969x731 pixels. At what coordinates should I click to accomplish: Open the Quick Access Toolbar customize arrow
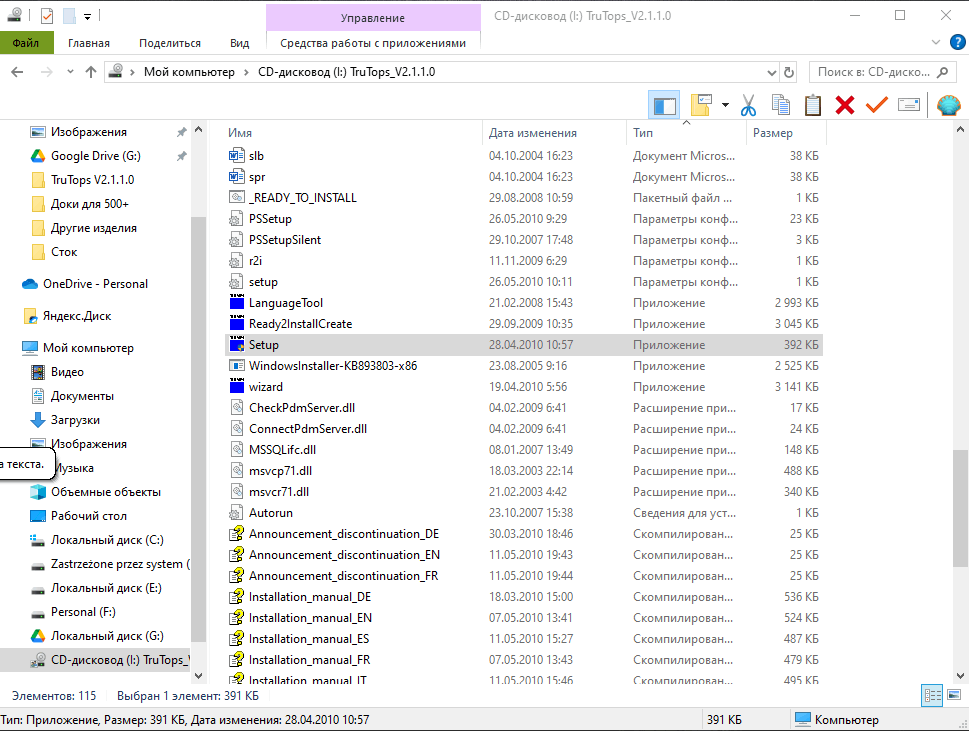[87, 17]
